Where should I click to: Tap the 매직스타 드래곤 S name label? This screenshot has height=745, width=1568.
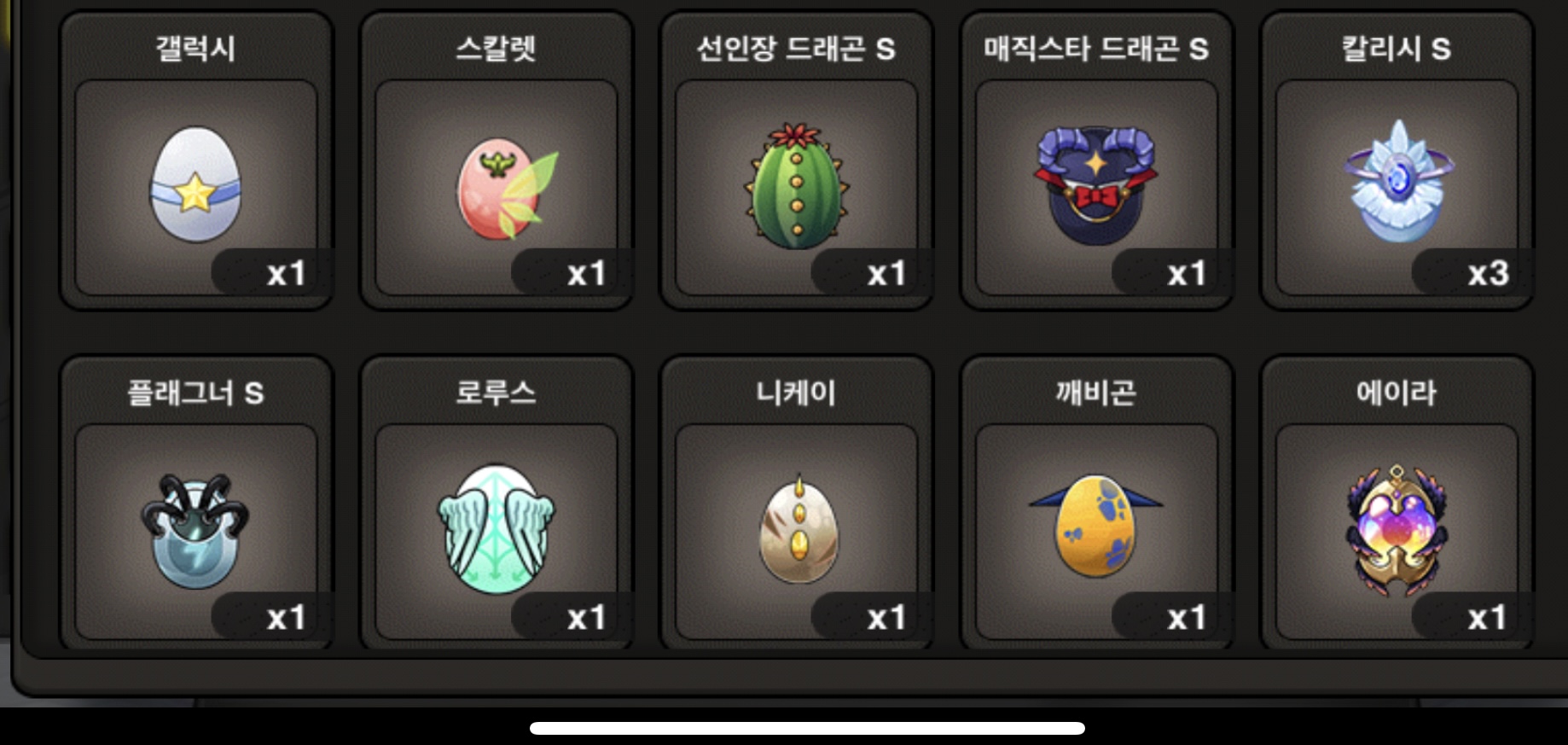click(x=1096, y=49)
